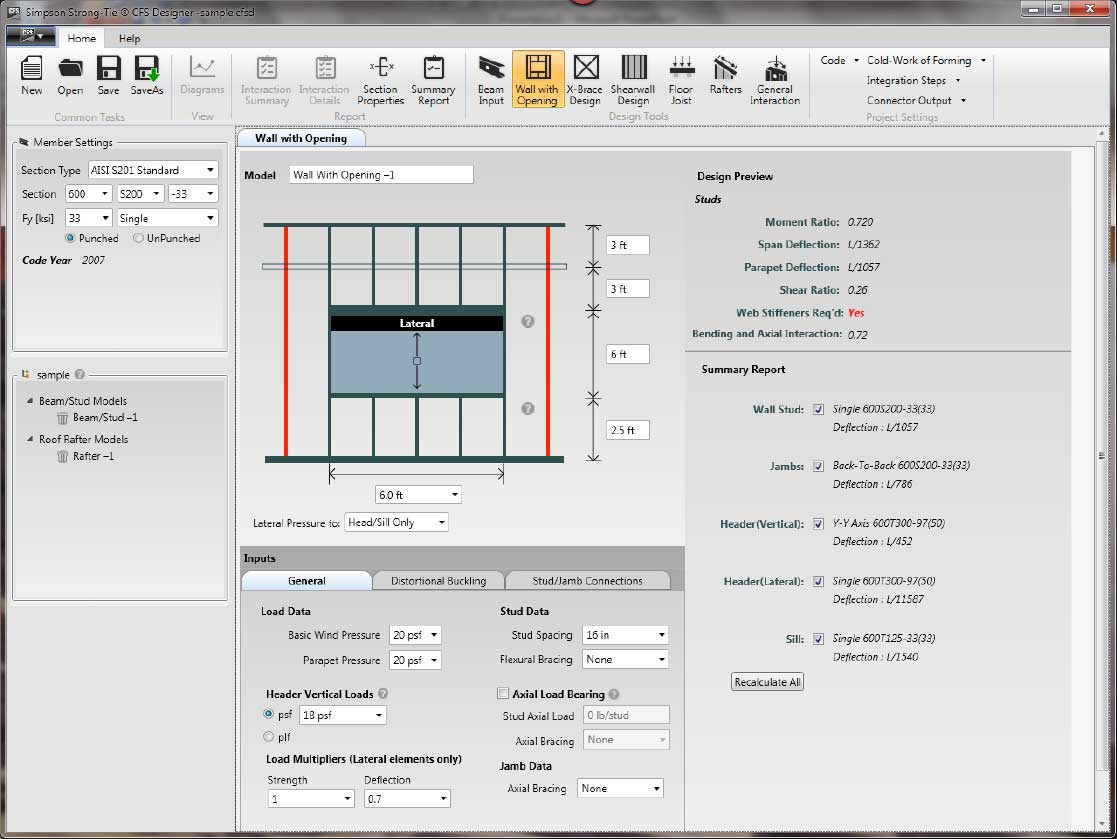1117x839 pixels.
Task: Open the Help menu
Action: [129, 38]
